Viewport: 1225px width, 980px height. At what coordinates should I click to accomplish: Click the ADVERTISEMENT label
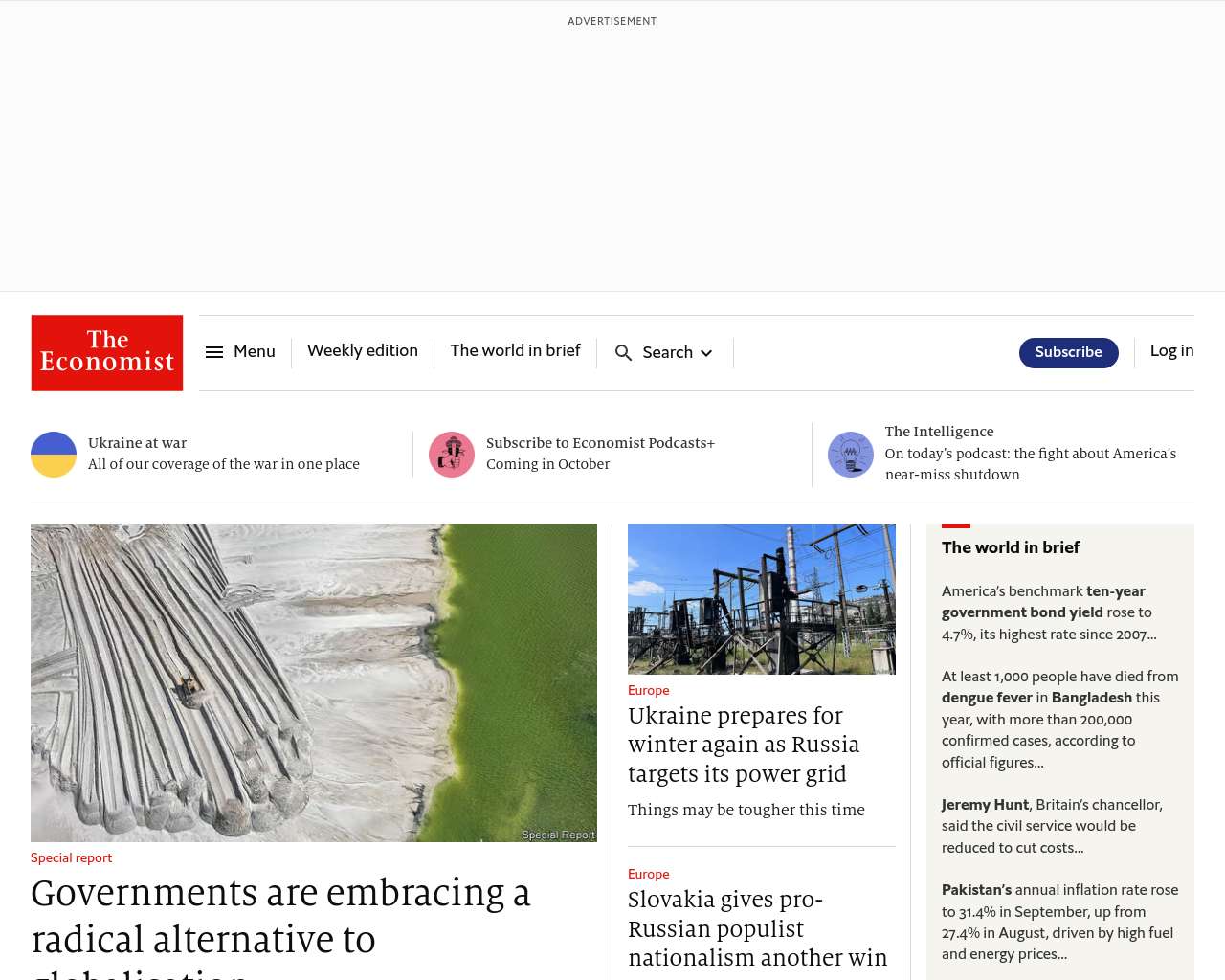tap(612, 21)
